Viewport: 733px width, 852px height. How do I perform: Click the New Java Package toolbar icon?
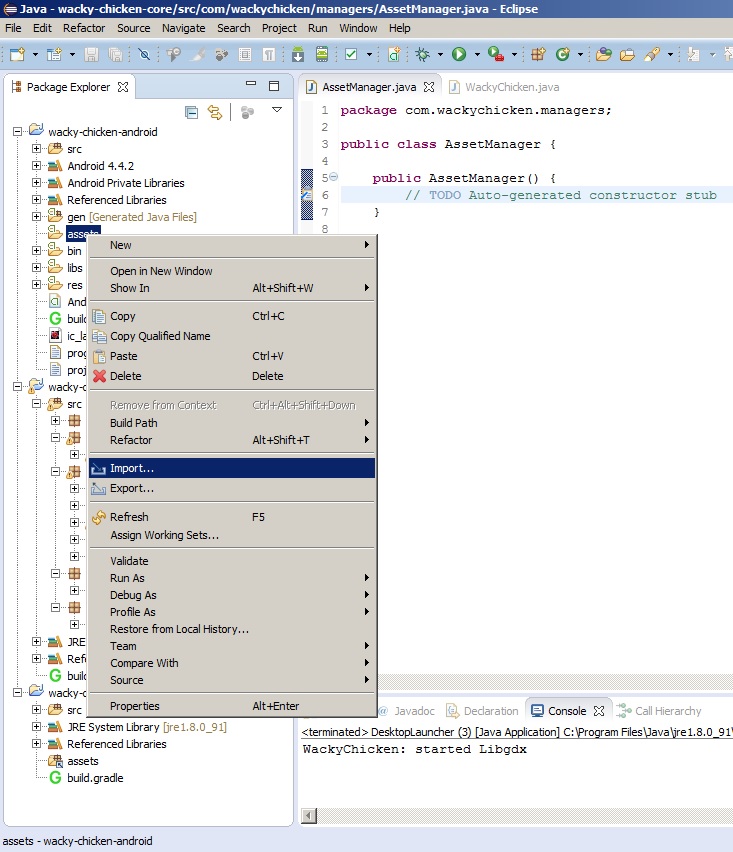[x=538, y=54]
